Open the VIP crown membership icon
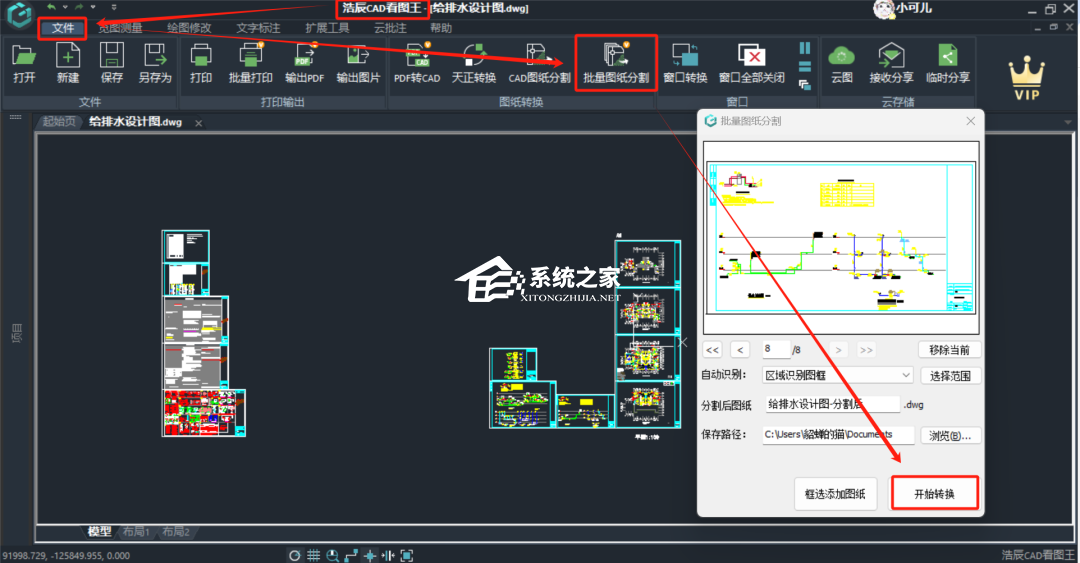Screen dimensions: 1080x563 click(x=1026, y=79)
